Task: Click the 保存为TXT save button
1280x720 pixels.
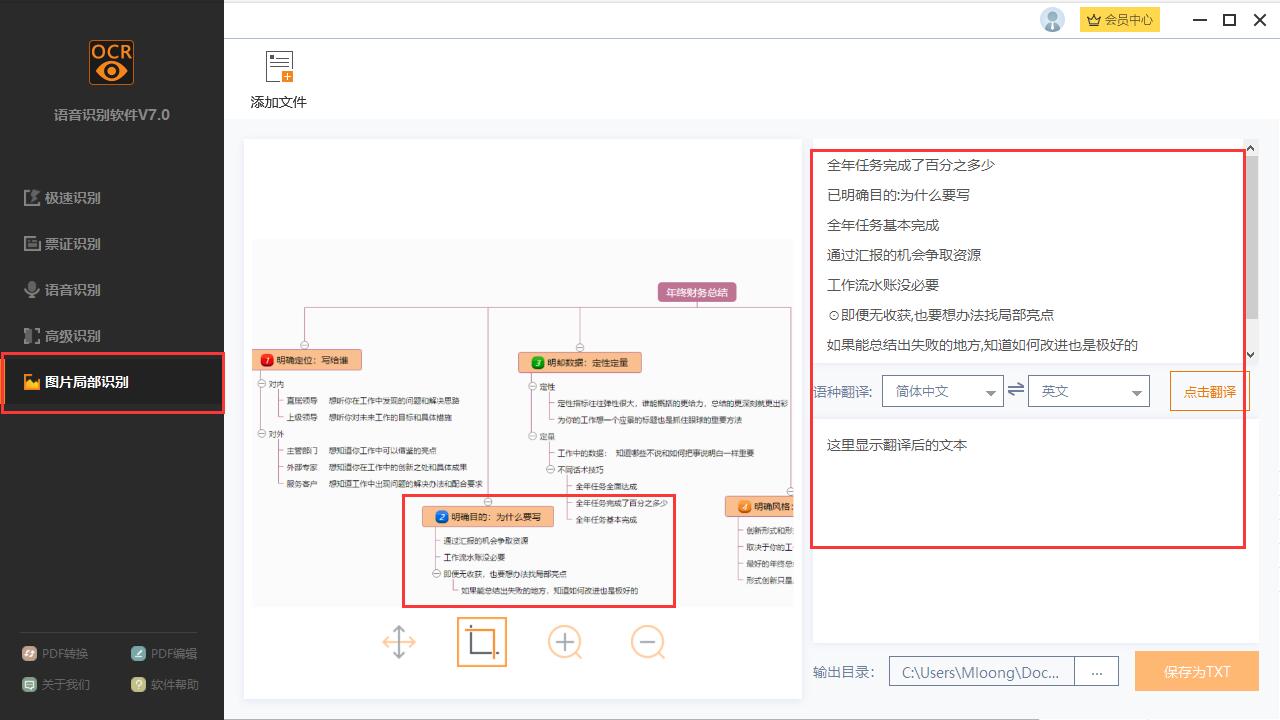Action: (1196, 671)
